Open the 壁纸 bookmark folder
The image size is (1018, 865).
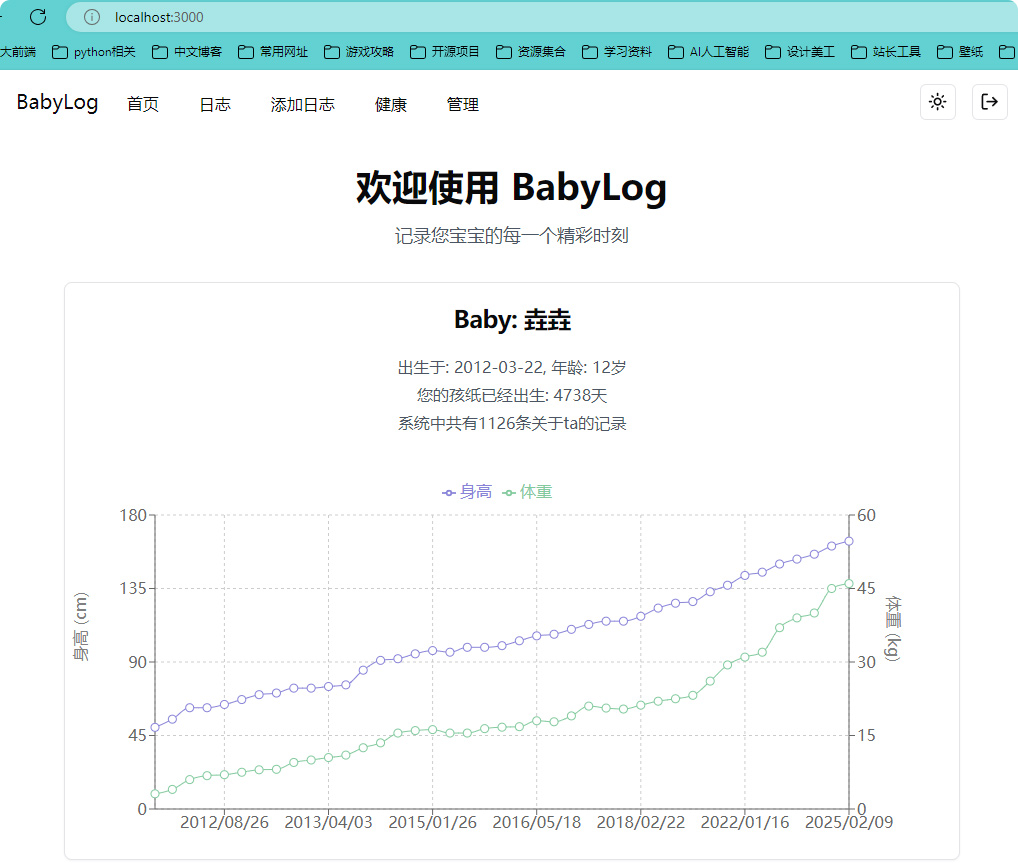pos(960,52)
